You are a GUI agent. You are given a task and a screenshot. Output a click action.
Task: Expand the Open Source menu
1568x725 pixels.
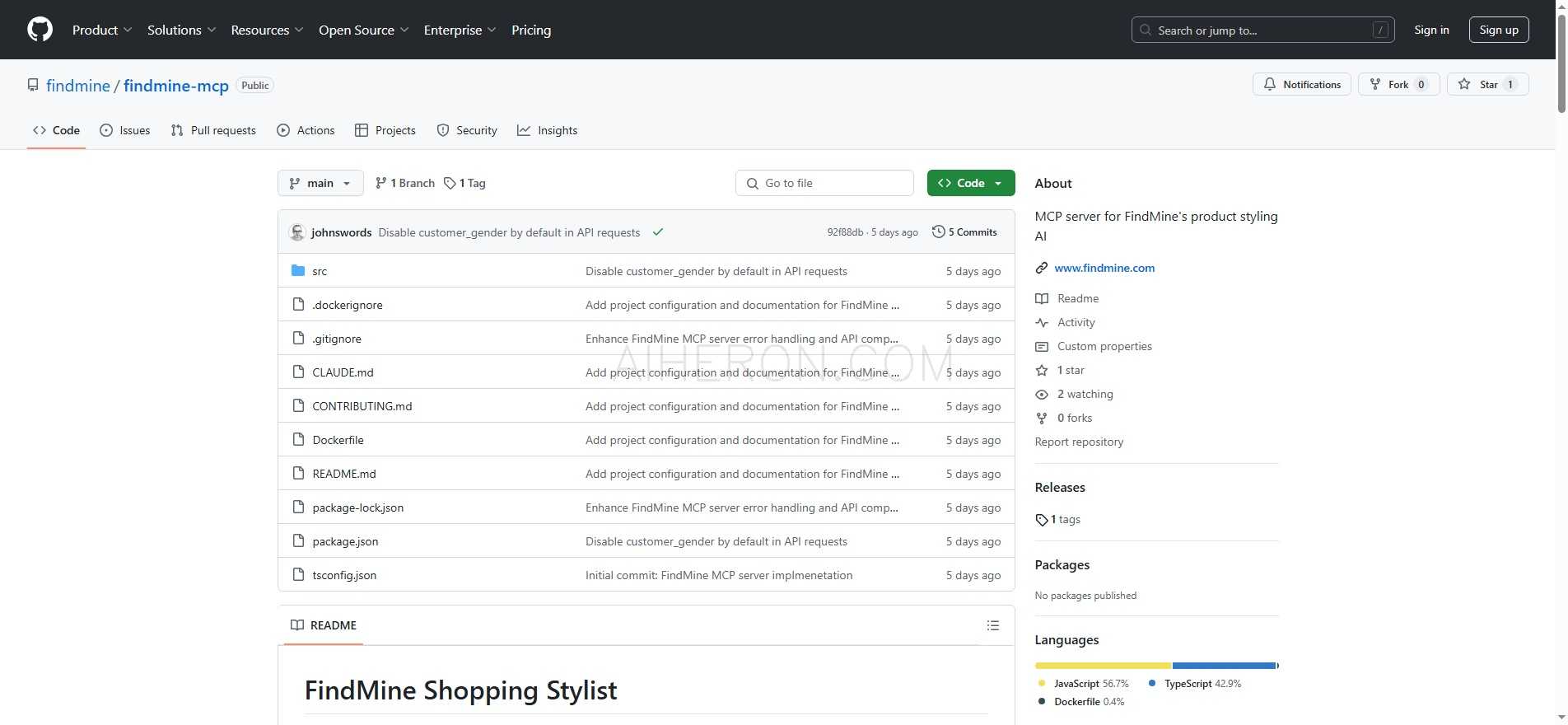click(x=364, y=30)
